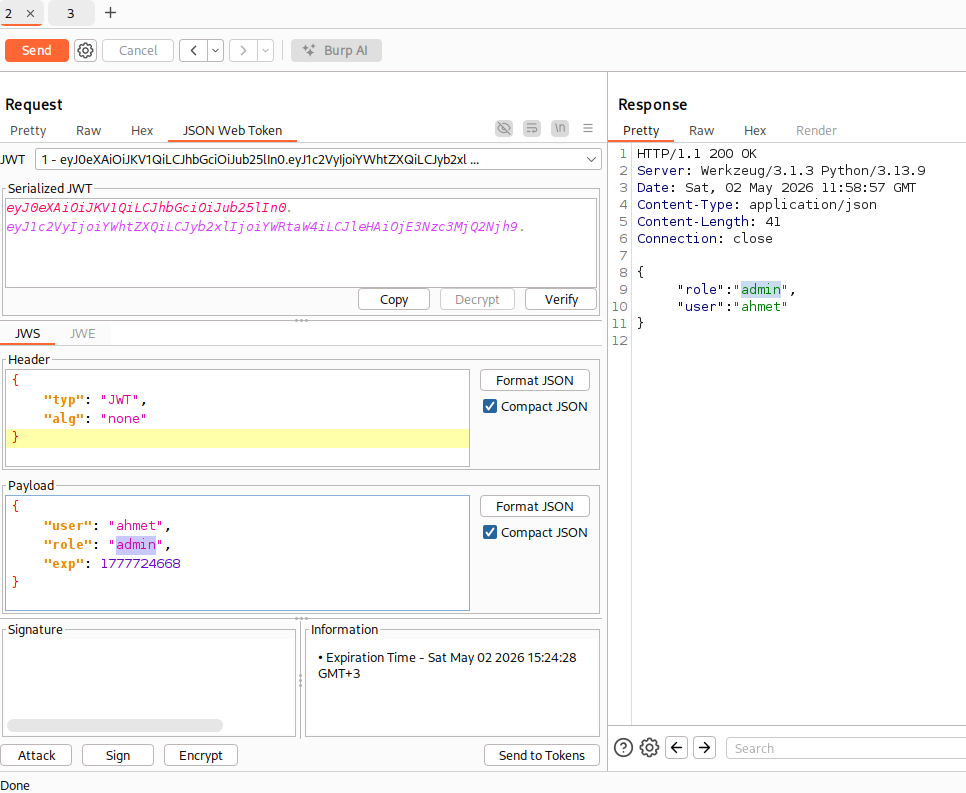Toggle word wrap icon in Request panel
Screen dimensions: 966x793
click(x=532, y=128)
